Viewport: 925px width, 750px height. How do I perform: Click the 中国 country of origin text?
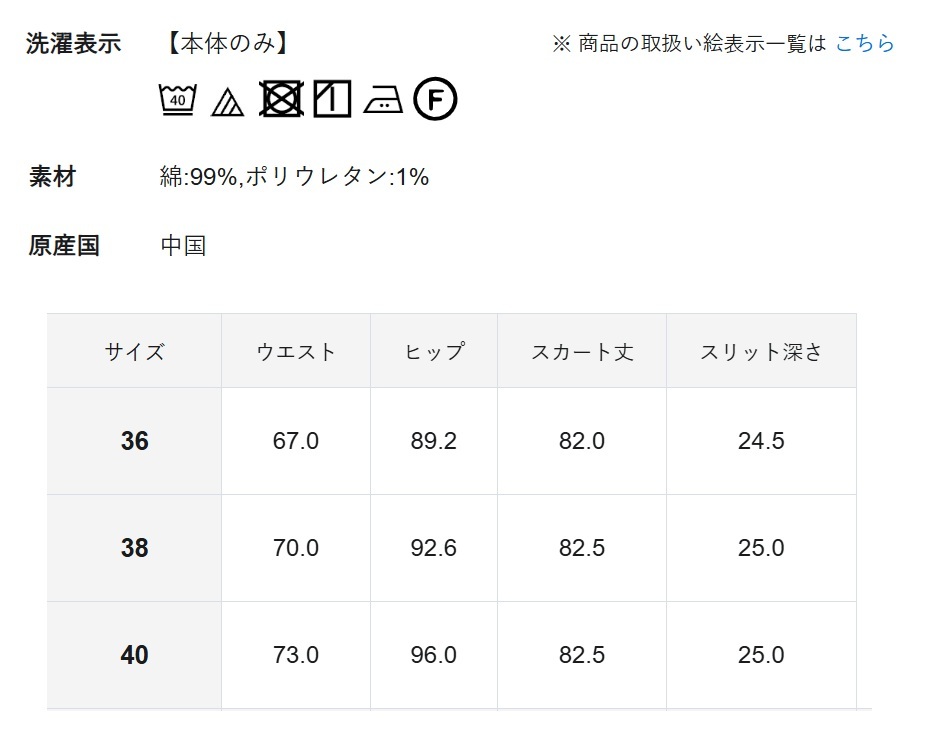[x=183, y=245]
